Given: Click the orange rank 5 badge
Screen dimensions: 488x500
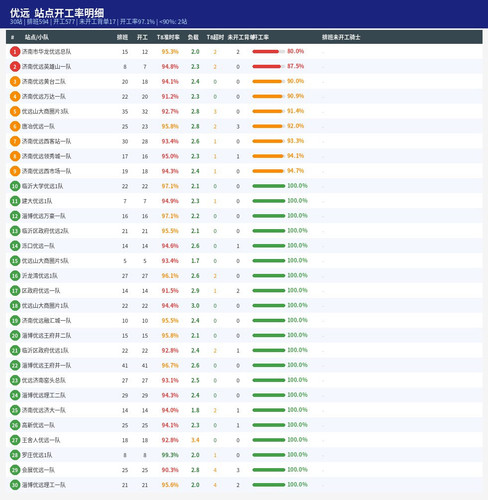Looking at the screenshot, I should click(x=15, y=111).
